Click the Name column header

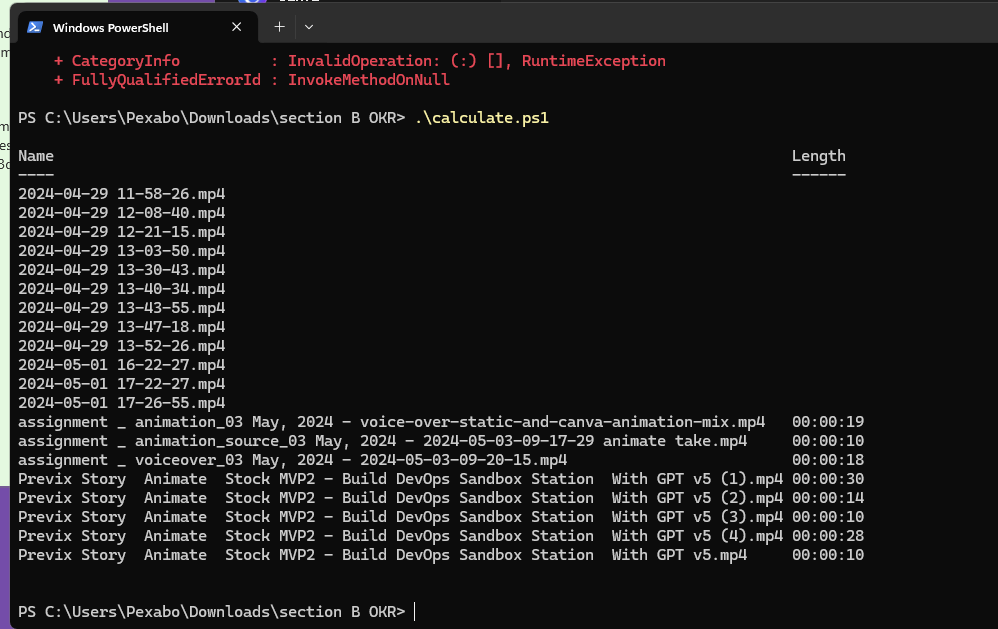[36, 156]
